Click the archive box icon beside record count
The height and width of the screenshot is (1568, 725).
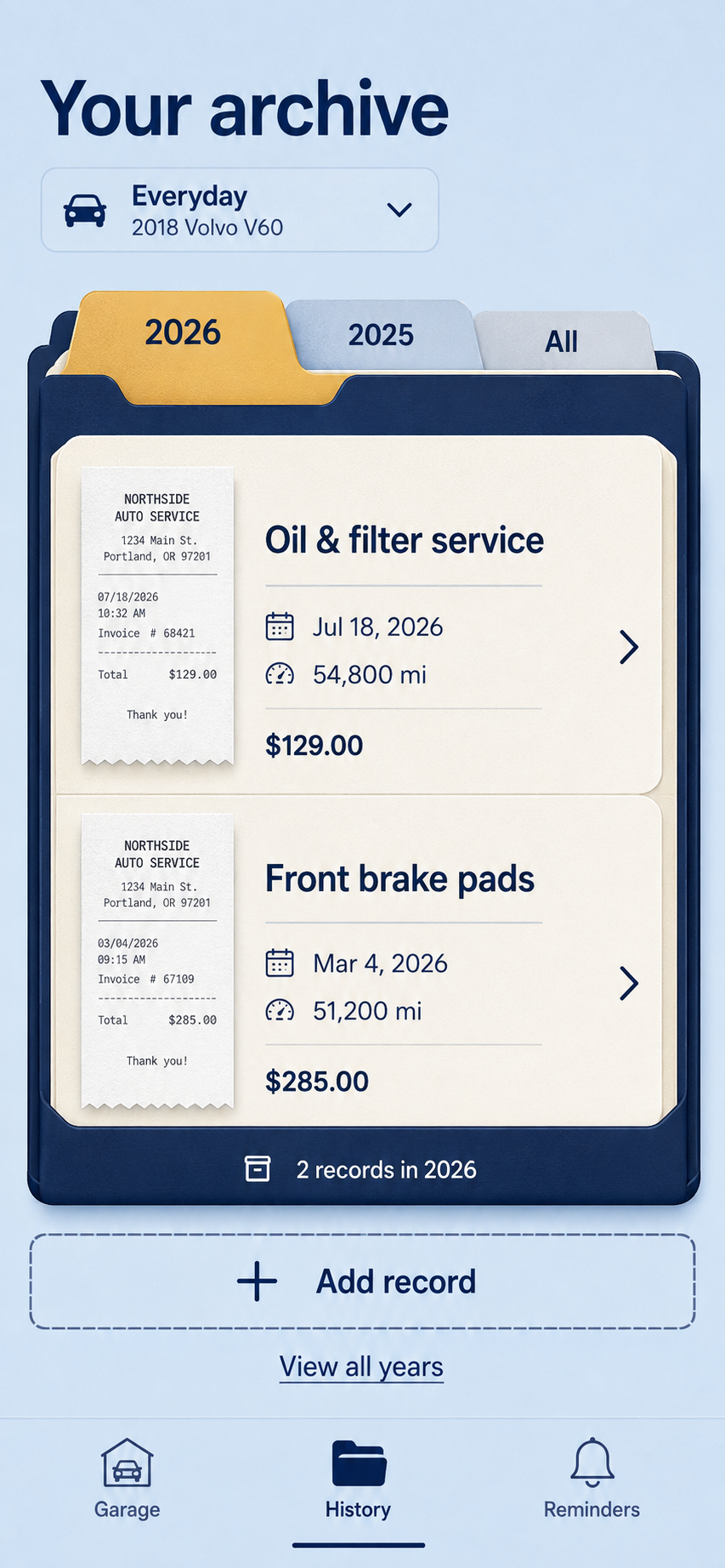[x=258, y=1168]
